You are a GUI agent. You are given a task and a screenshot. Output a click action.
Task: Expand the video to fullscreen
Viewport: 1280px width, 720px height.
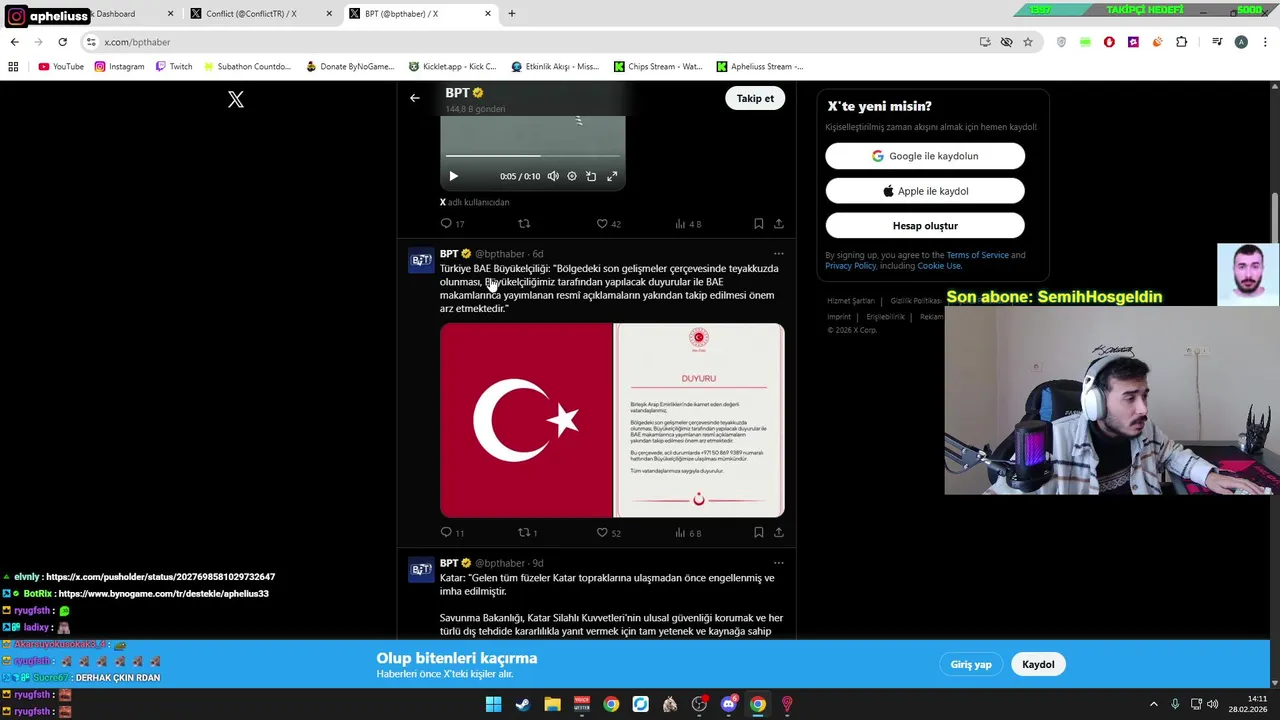612,176
